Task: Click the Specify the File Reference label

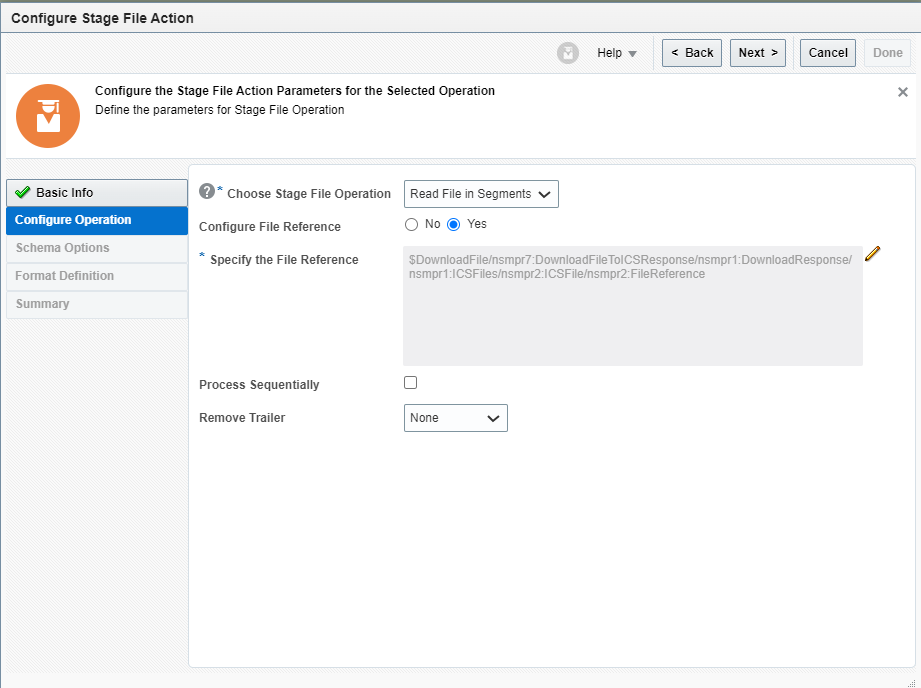Action: [x=284, y=260]
